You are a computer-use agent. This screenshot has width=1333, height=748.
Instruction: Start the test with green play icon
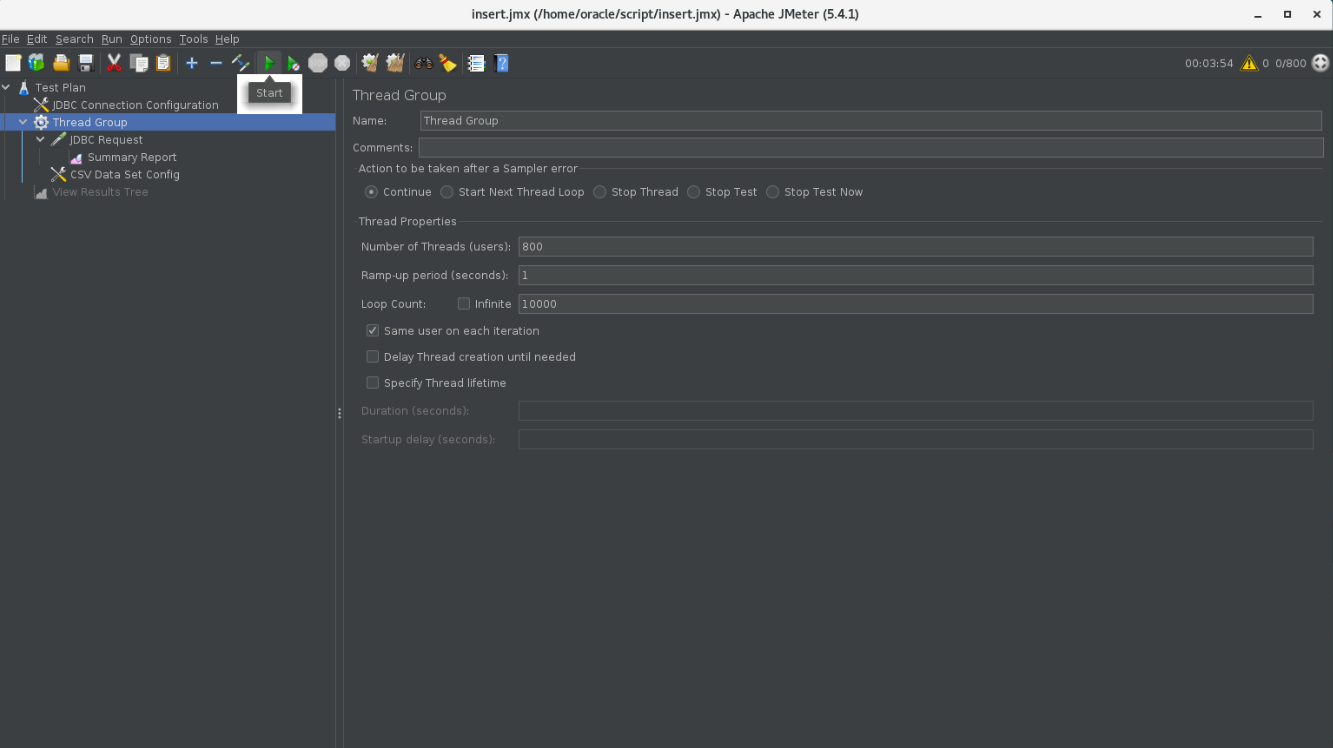[269, 63]
